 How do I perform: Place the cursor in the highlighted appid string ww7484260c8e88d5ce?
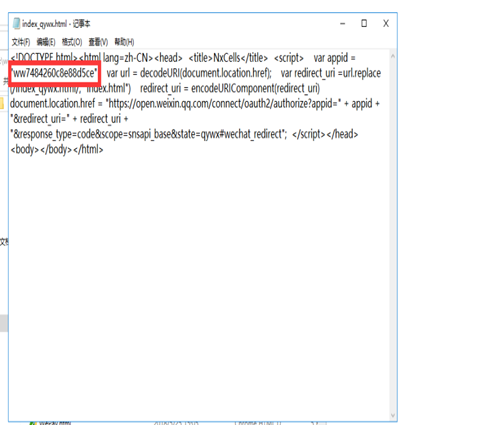click(x=55, y=73)
